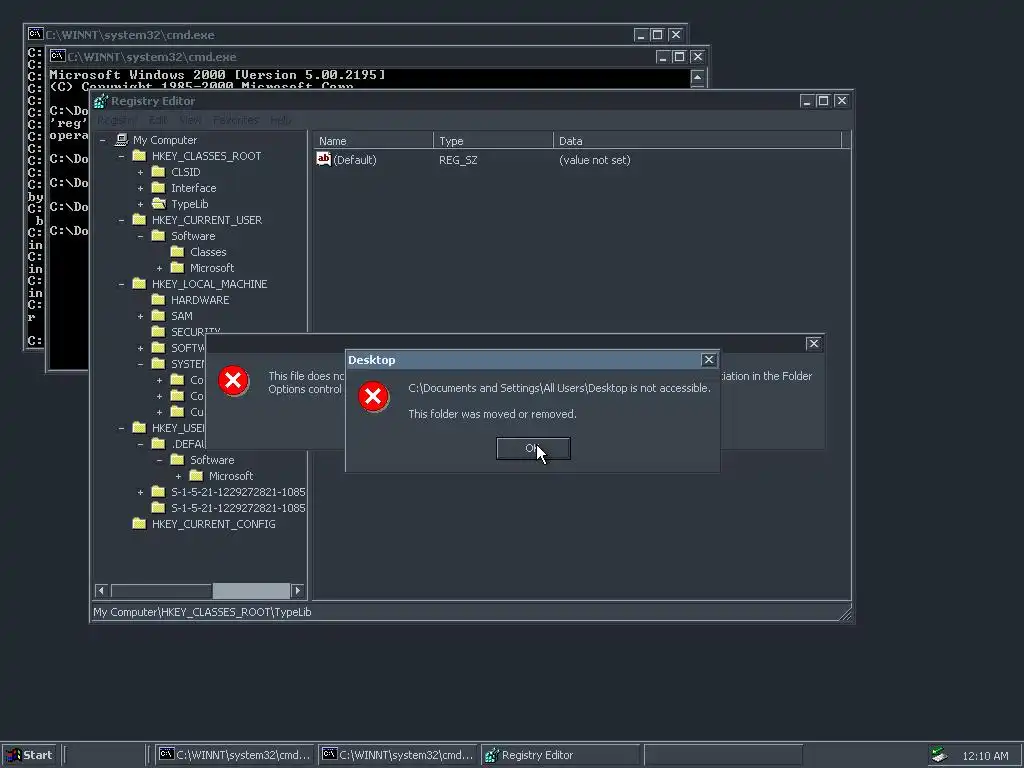Click the CLSID folder icon
1024x768 pixels.
[x=158, y=172]
